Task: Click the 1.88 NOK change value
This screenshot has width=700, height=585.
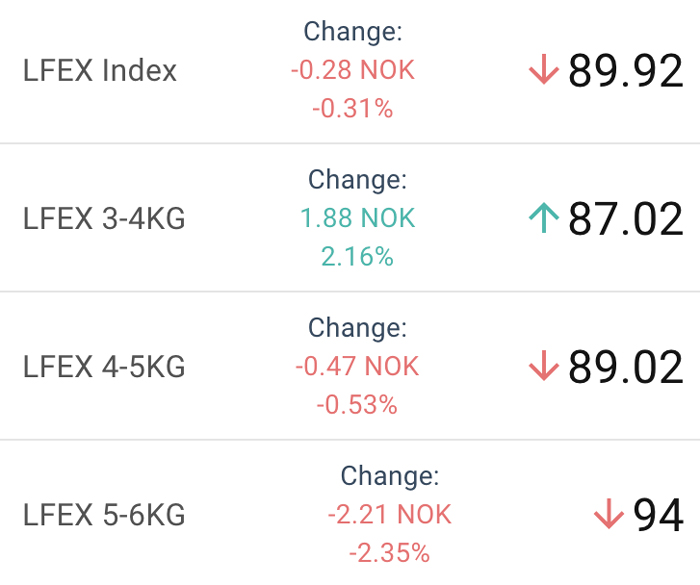Action: 358,218
